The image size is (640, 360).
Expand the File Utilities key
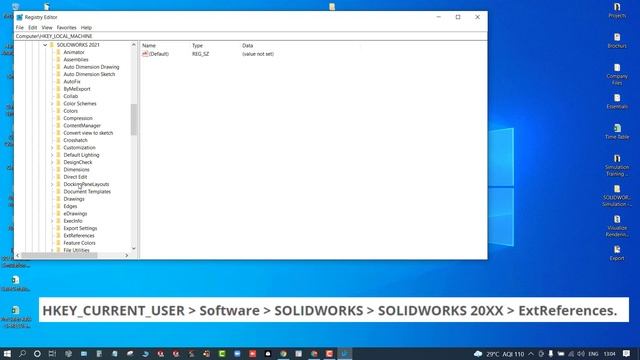pyautogui.click(x=52, y=250)
